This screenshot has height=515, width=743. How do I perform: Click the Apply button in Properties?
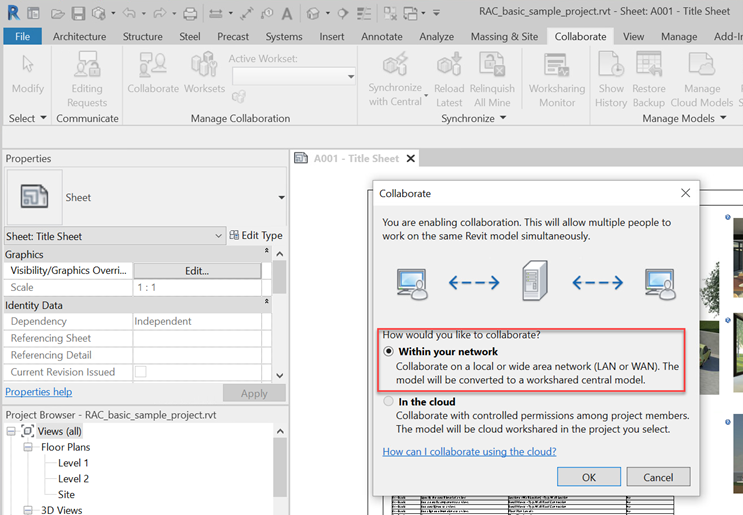coord(254,393)
